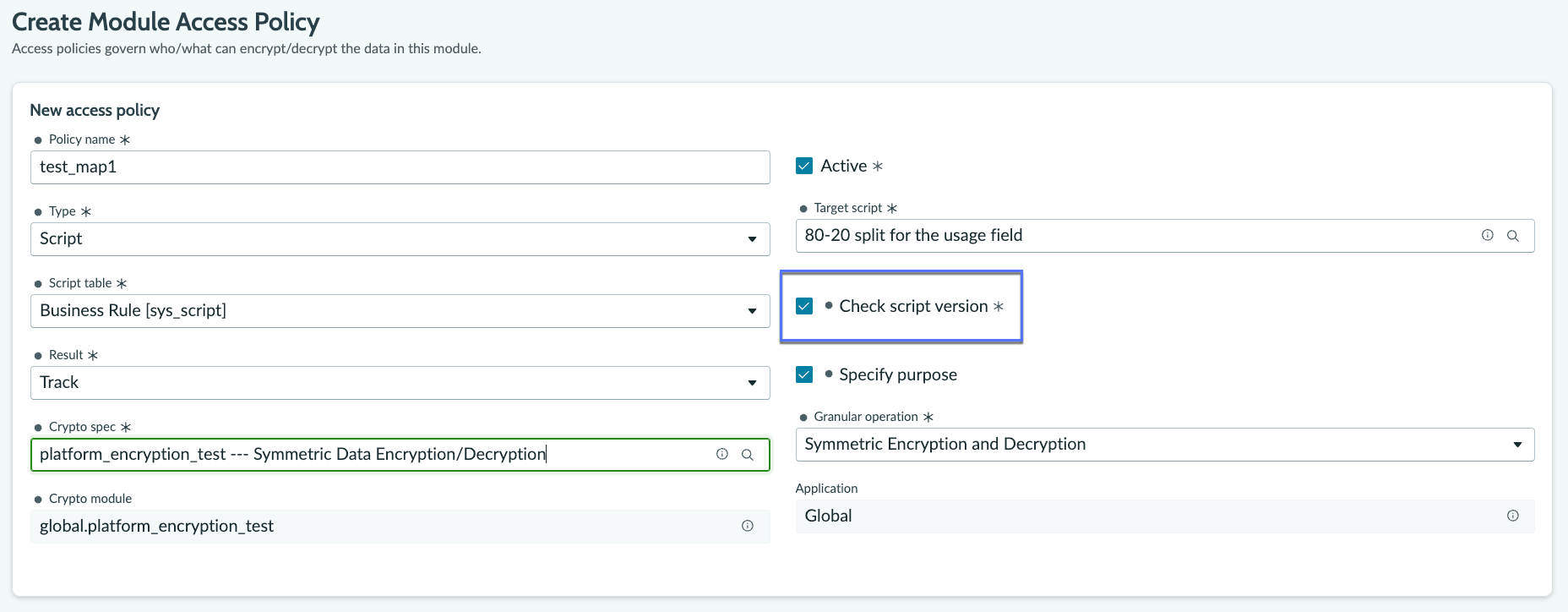Open the Target script lookup search icon
Screen dimensions: 1568x612
pos(1512,236)
